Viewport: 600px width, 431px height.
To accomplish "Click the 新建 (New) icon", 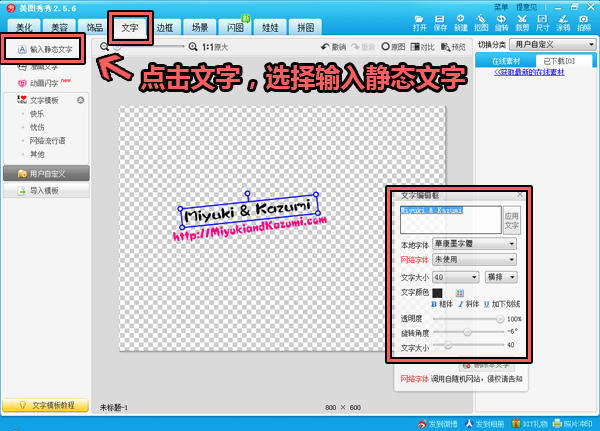I will click(461, 22).
